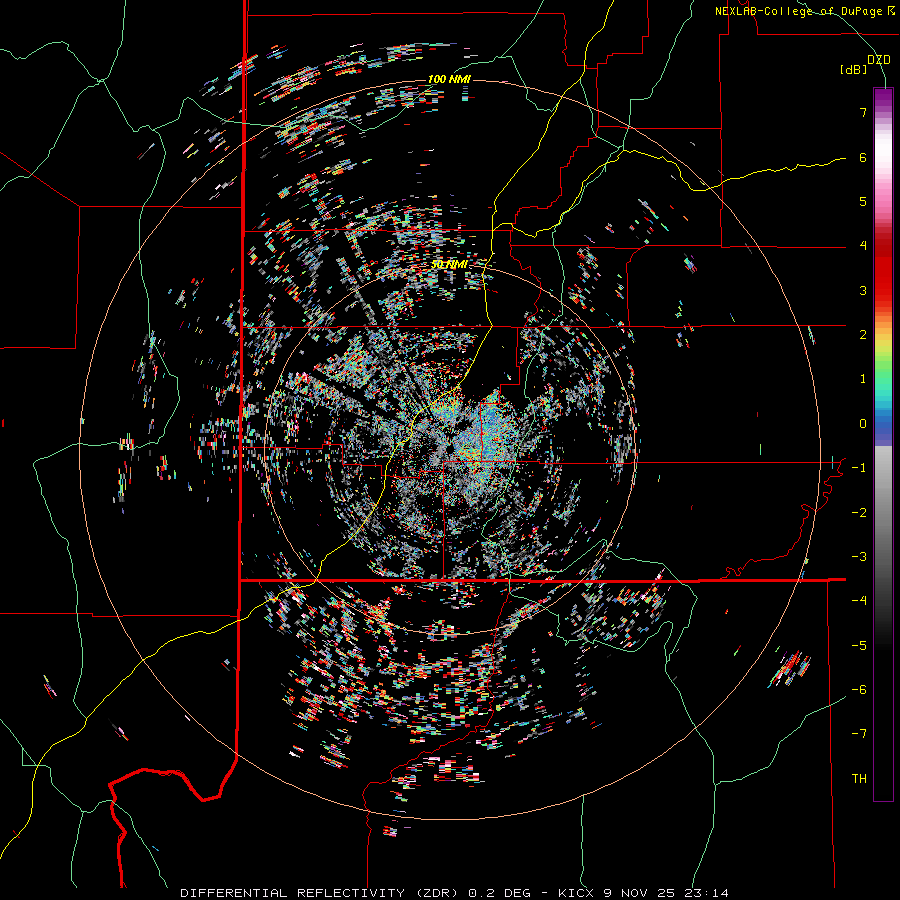Click the -1 value on the color scale
This screenshot has width=900, height=900.
tap(859, 468)
